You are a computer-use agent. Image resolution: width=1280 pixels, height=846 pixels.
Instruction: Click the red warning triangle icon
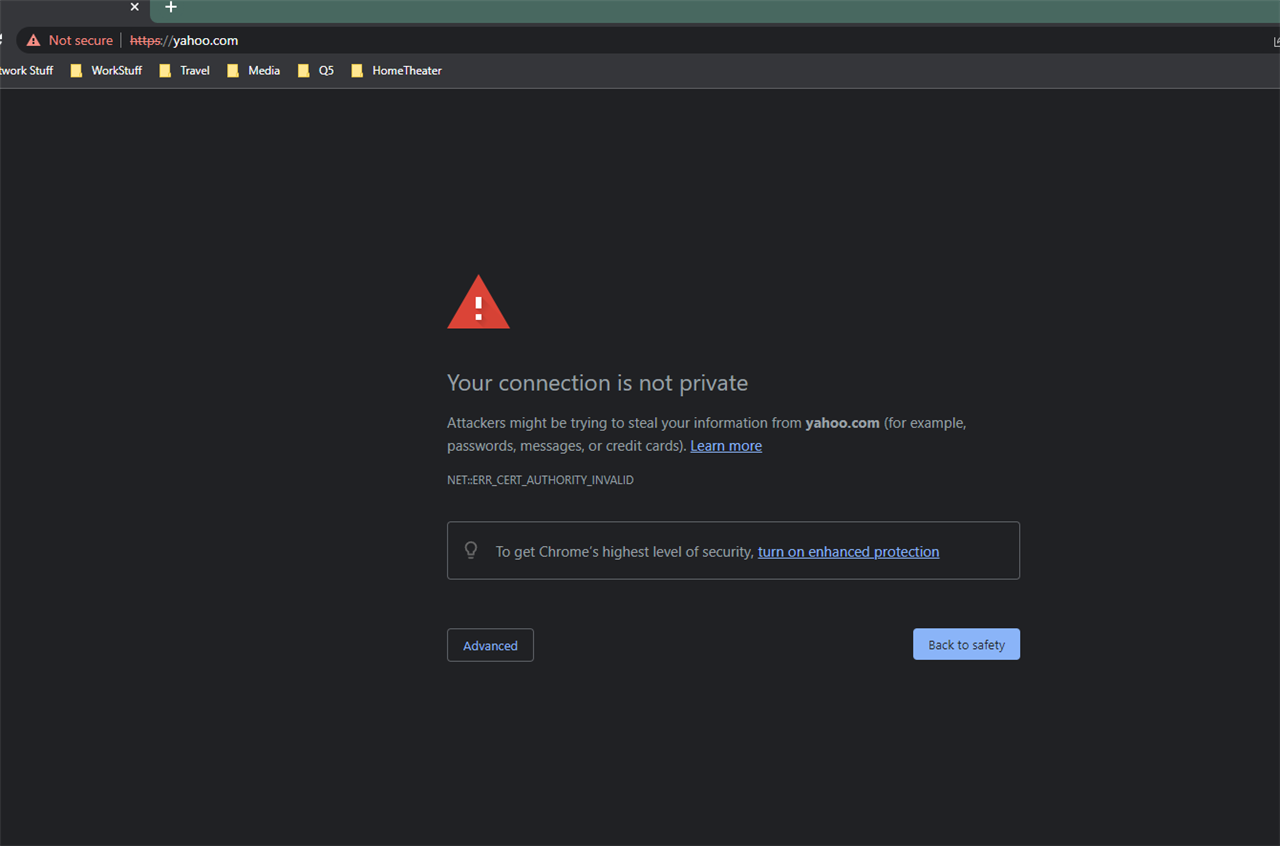(x=478, y=302)
